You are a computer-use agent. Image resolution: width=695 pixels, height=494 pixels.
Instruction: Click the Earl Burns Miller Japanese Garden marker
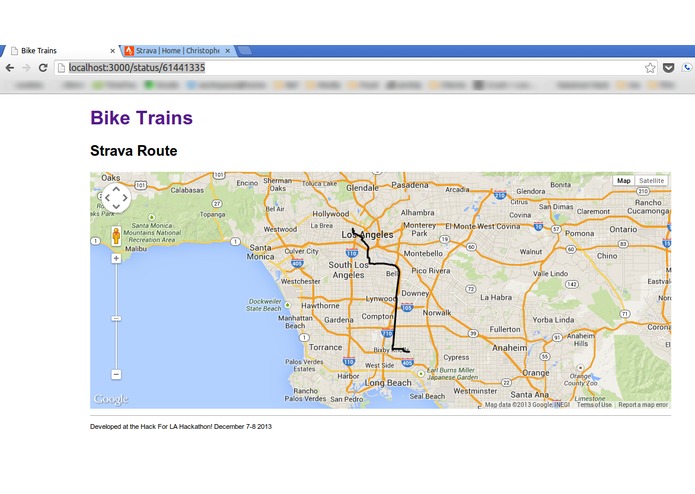tap(421, 374)
